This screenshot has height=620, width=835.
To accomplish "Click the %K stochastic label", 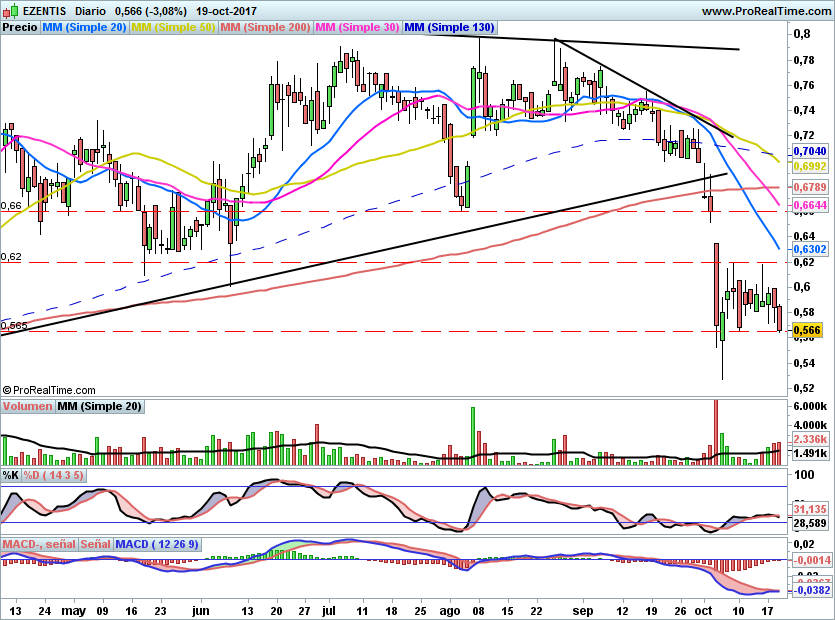I will point(11,475).
